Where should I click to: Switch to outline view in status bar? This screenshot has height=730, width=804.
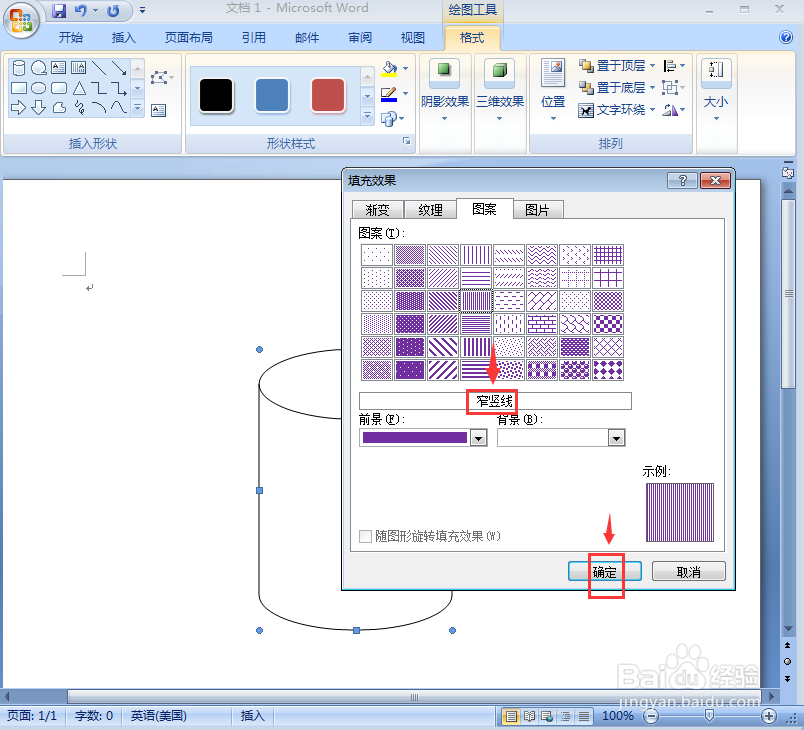(x=565, y=716)
